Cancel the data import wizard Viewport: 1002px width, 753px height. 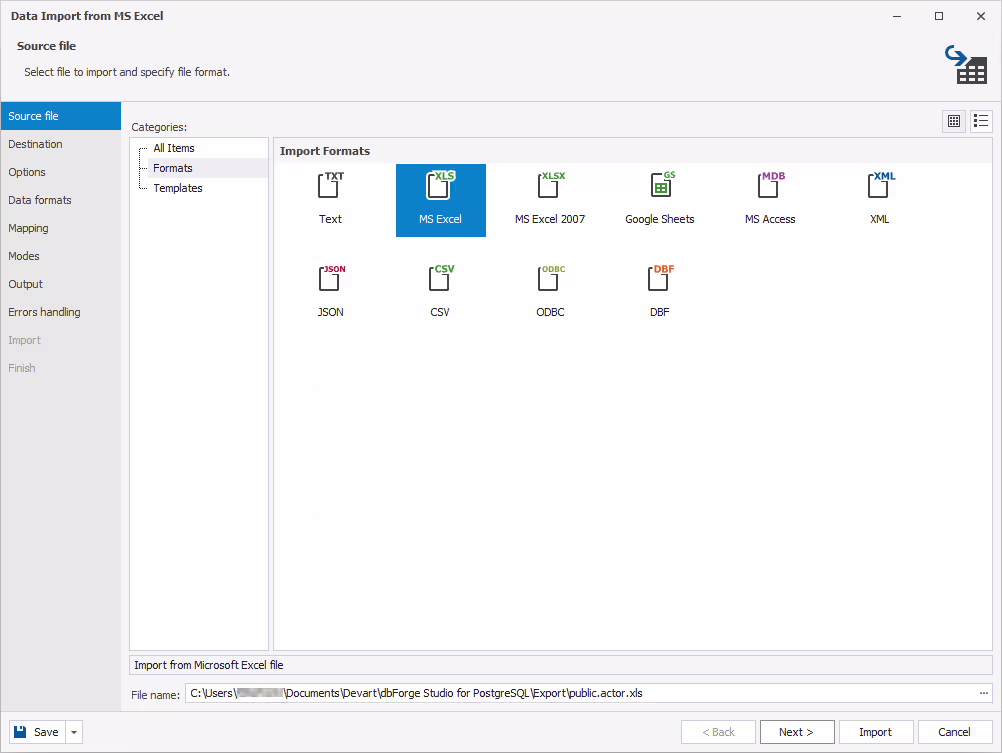click(x=955, y=732)
